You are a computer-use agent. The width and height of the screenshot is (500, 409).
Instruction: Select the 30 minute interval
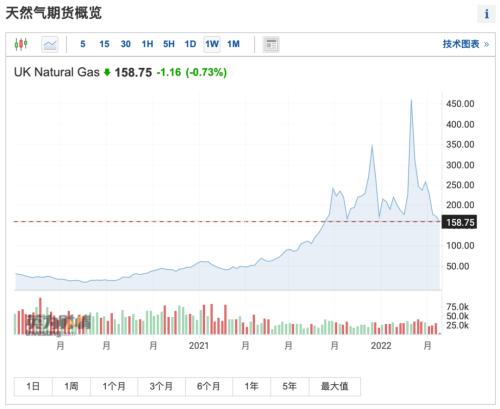(126, 44)
